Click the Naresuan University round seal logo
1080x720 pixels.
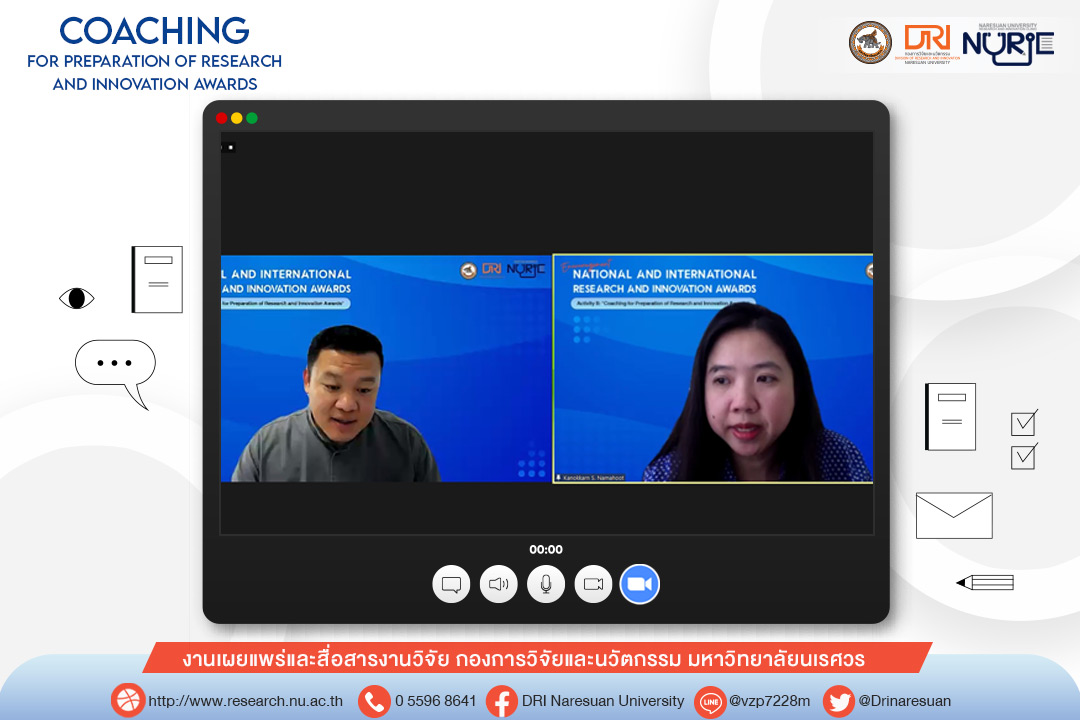pos(870,43)
